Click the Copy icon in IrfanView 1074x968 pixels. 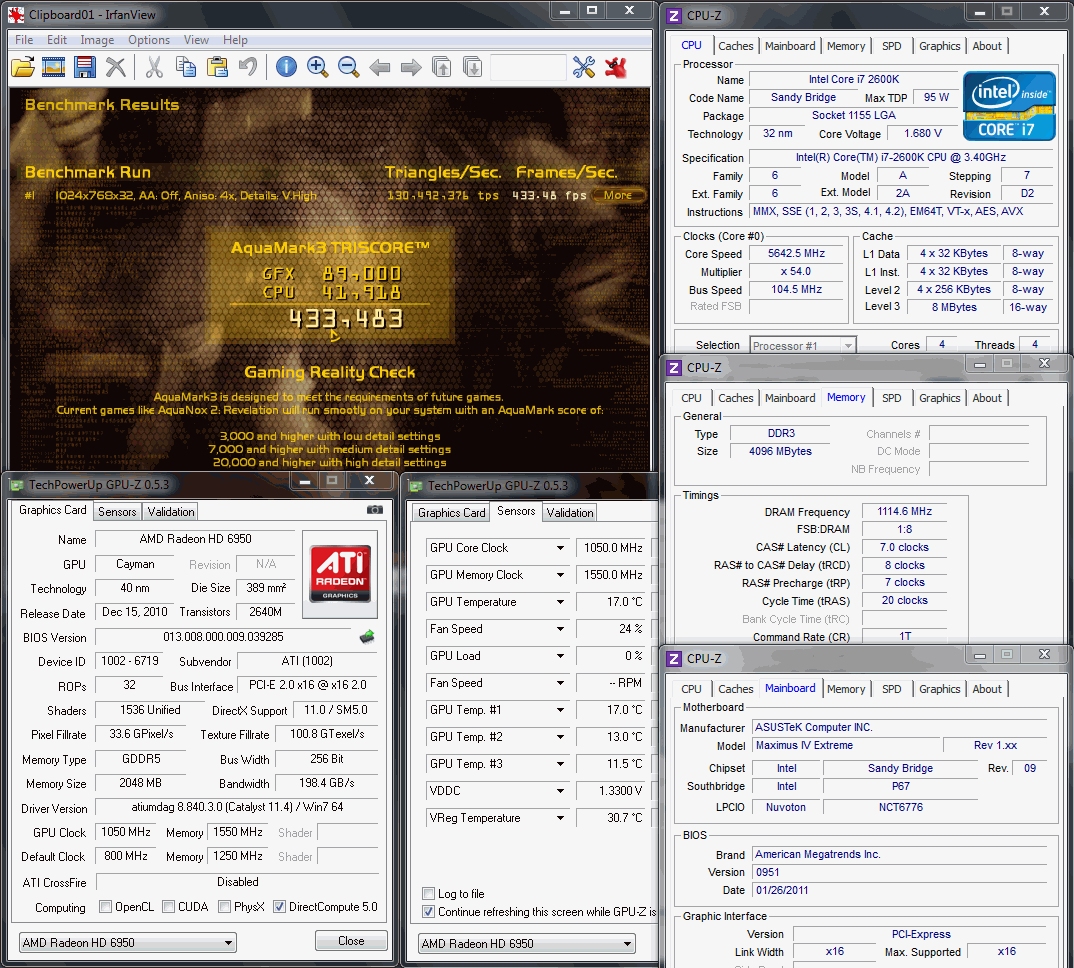[186, 67]
